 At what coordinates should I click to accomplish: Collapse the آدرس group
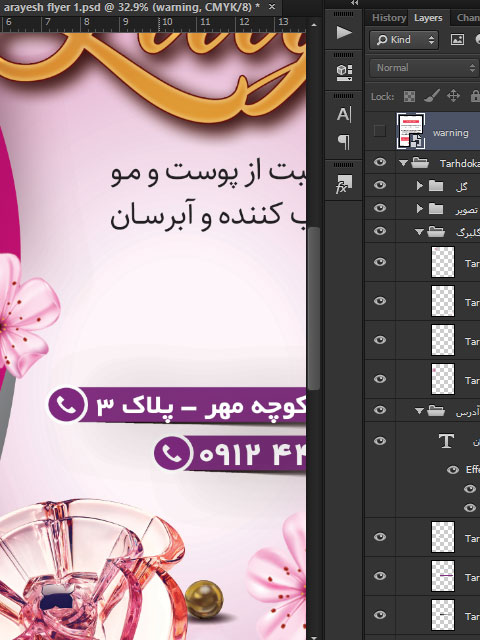[419, 411]
